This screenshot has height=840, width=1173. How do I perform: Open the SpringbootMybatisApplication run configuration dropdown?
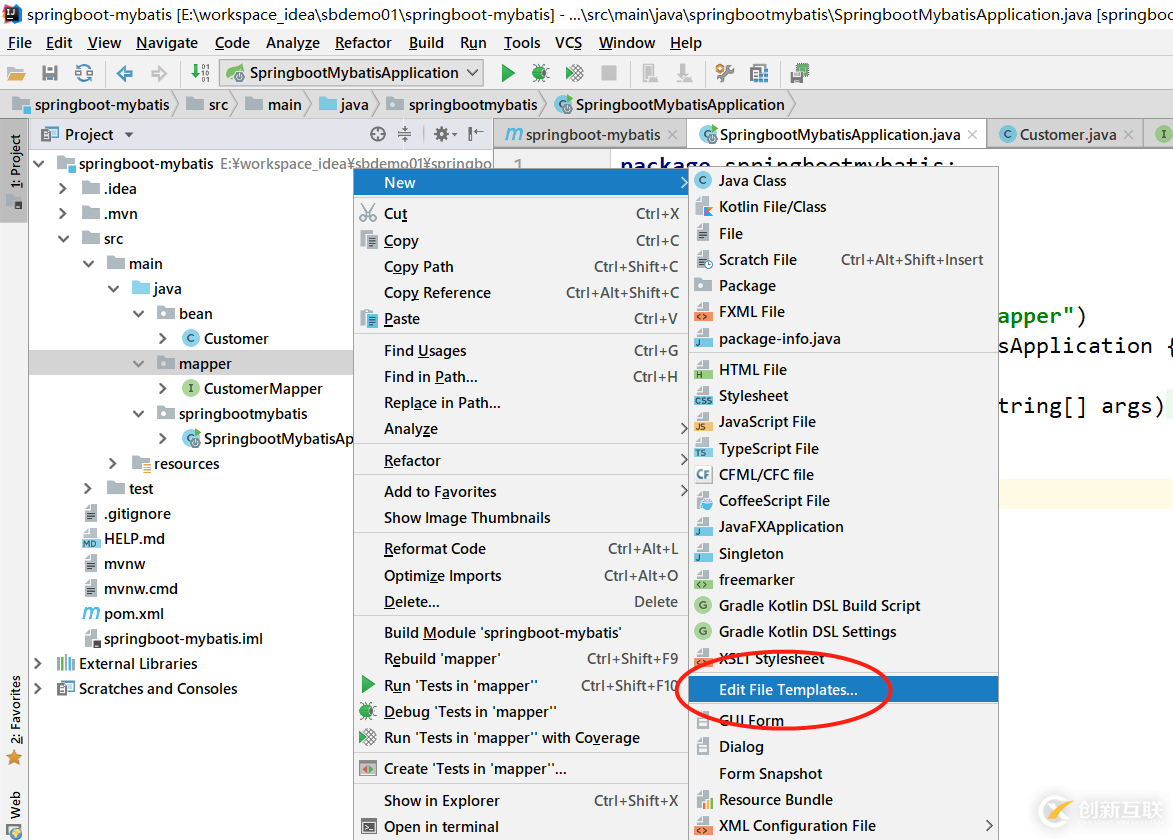click(x=353, y=73)
